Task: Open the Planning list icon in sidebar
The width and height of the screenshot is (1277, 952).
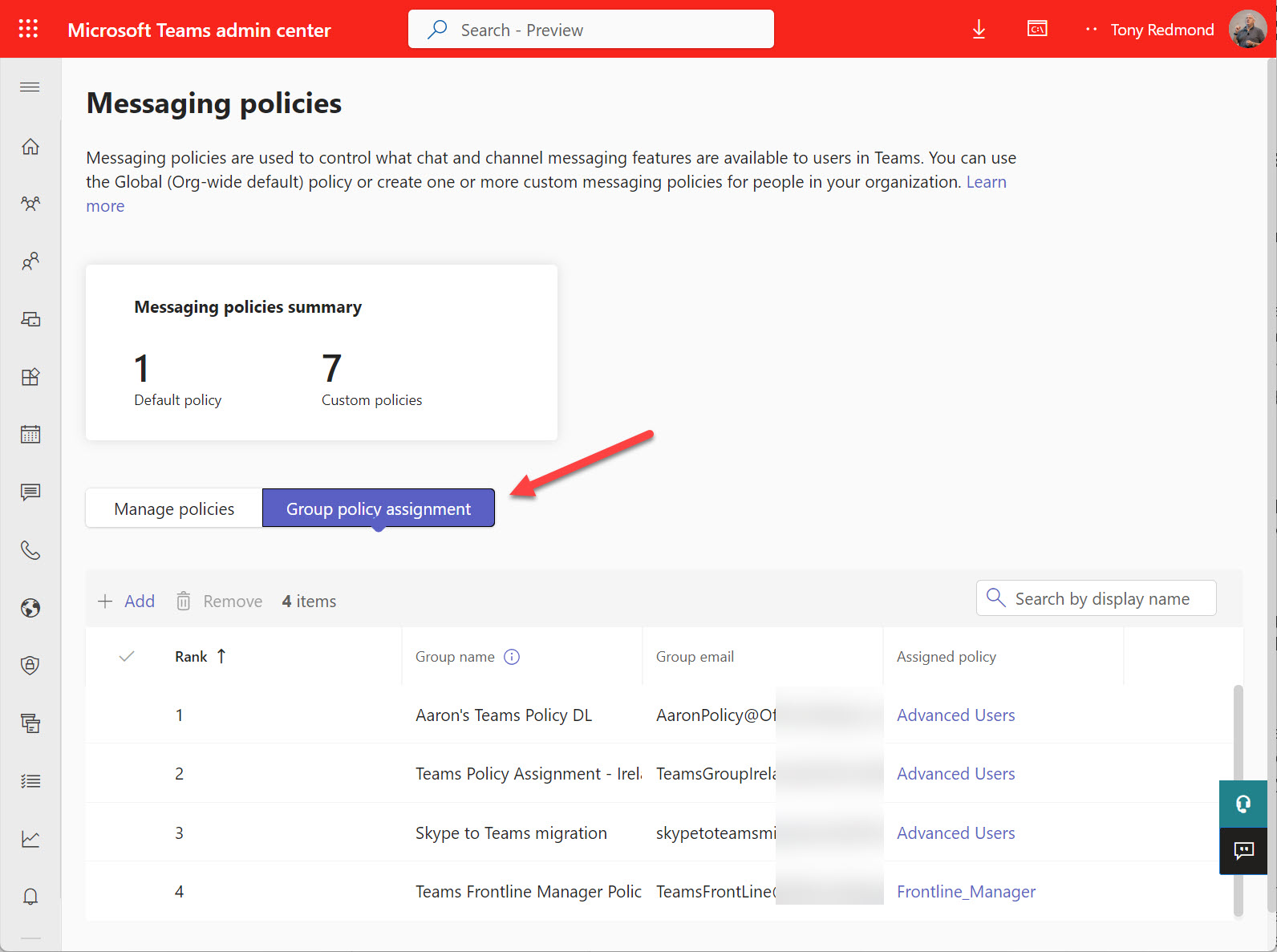Action: (30, 781)
